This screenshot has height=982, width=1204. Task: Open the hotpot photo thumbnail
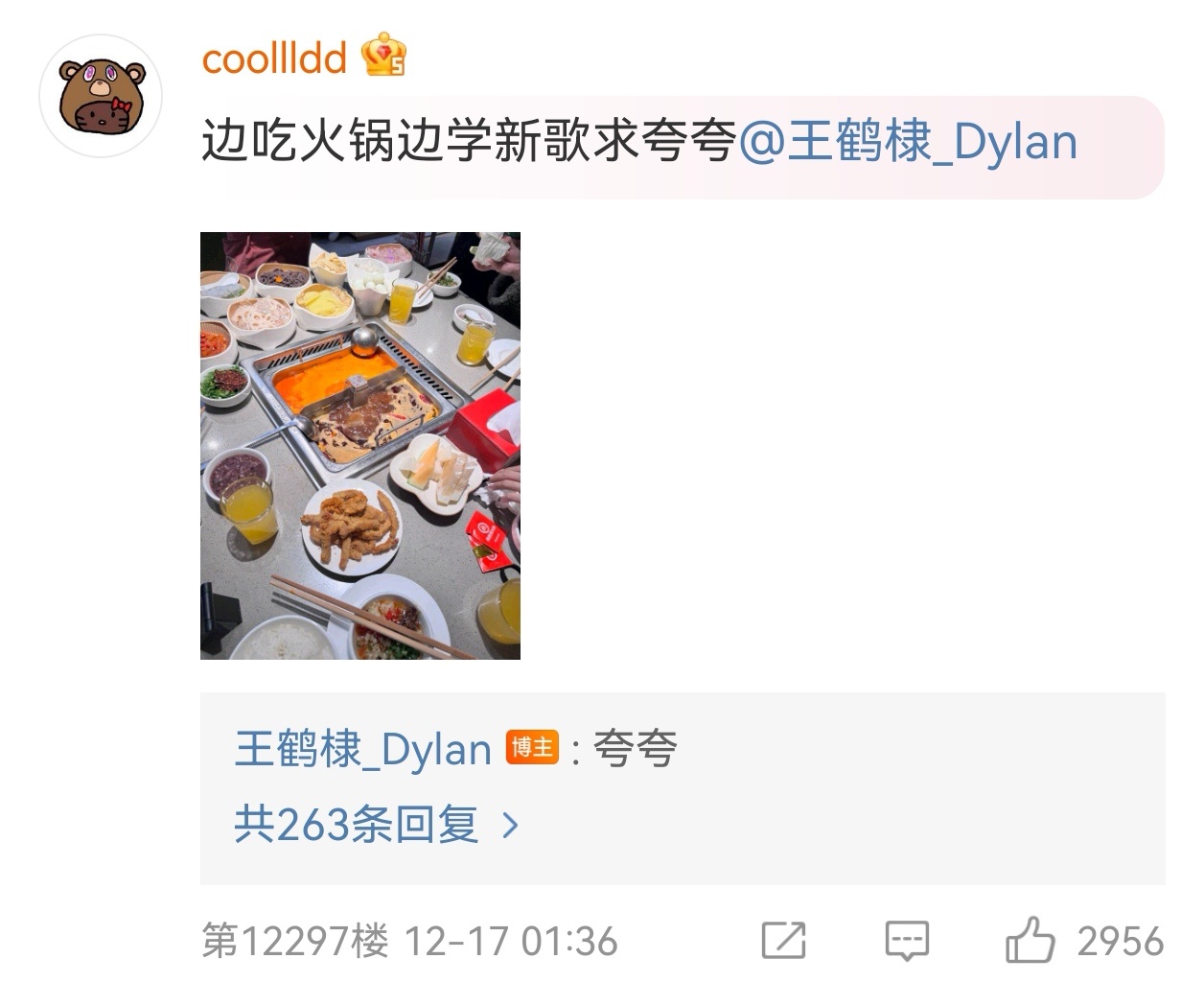point(360,445)
